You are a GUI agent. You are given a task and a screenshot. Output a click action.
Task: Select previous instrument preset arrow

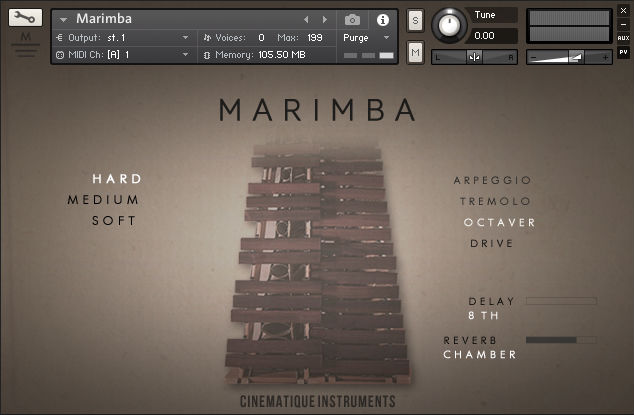306,19
